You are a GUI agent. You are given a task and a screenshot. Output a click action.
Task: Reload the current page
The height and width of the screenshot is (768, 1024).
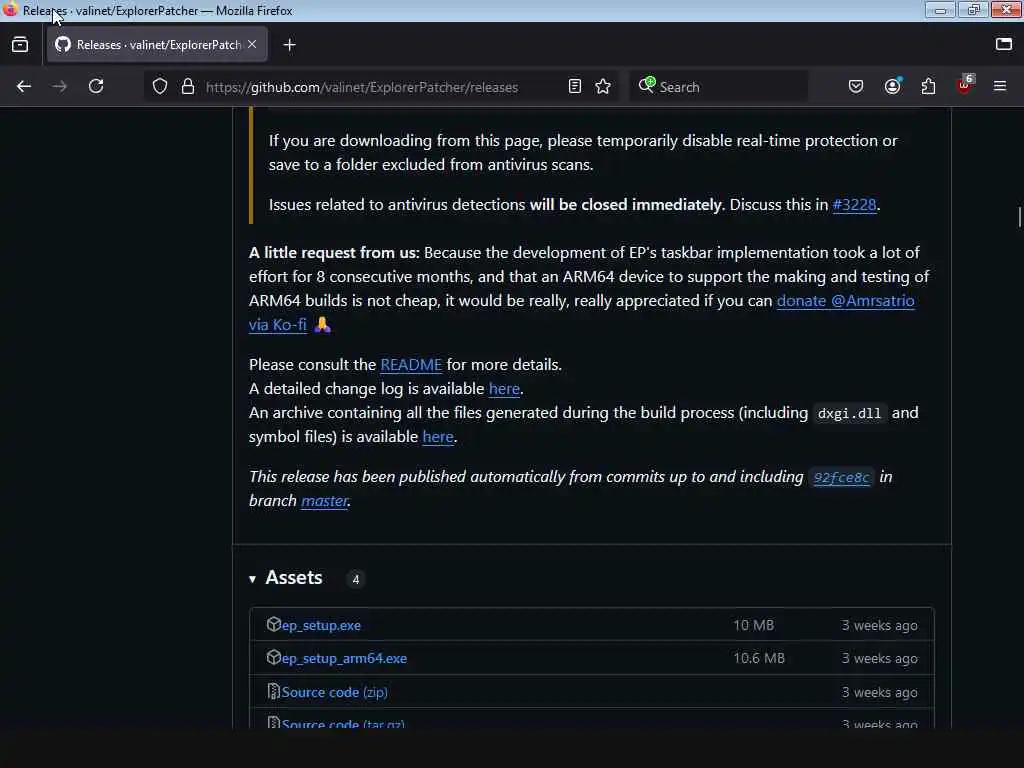[96, 86]
